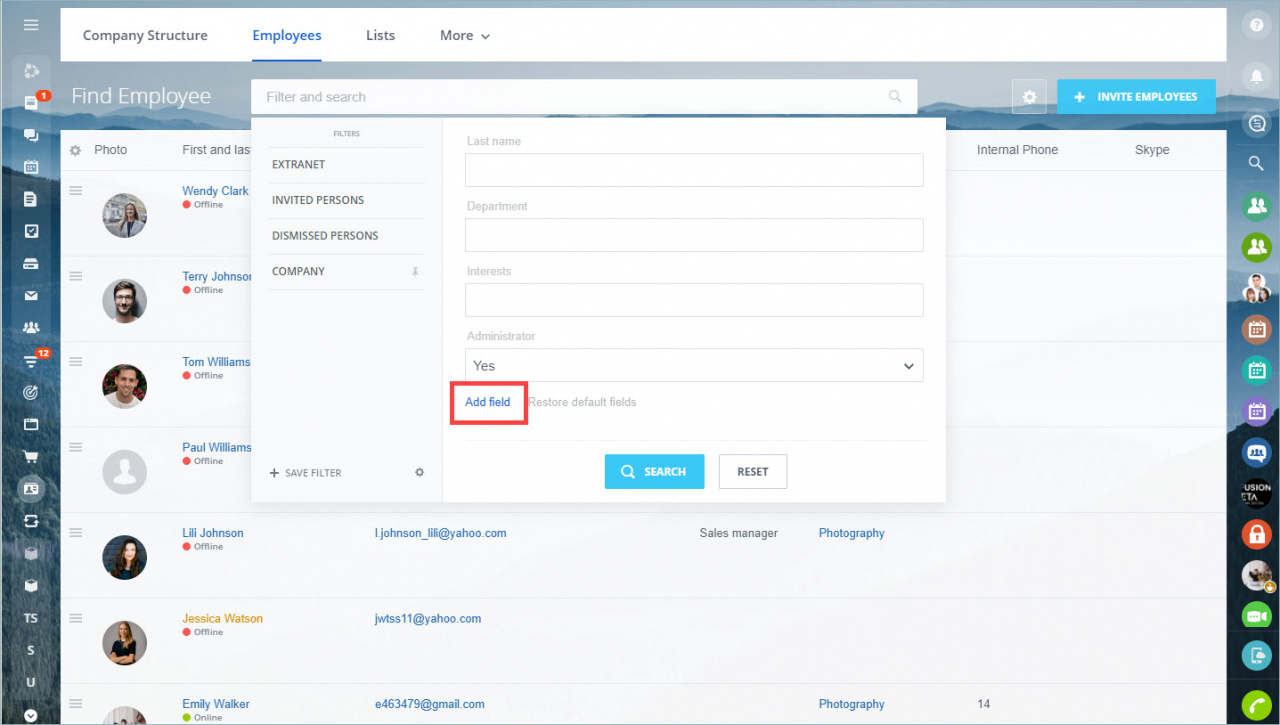Open the brown calendar chat icon

pyautogui.click(x=1256, y=328)
